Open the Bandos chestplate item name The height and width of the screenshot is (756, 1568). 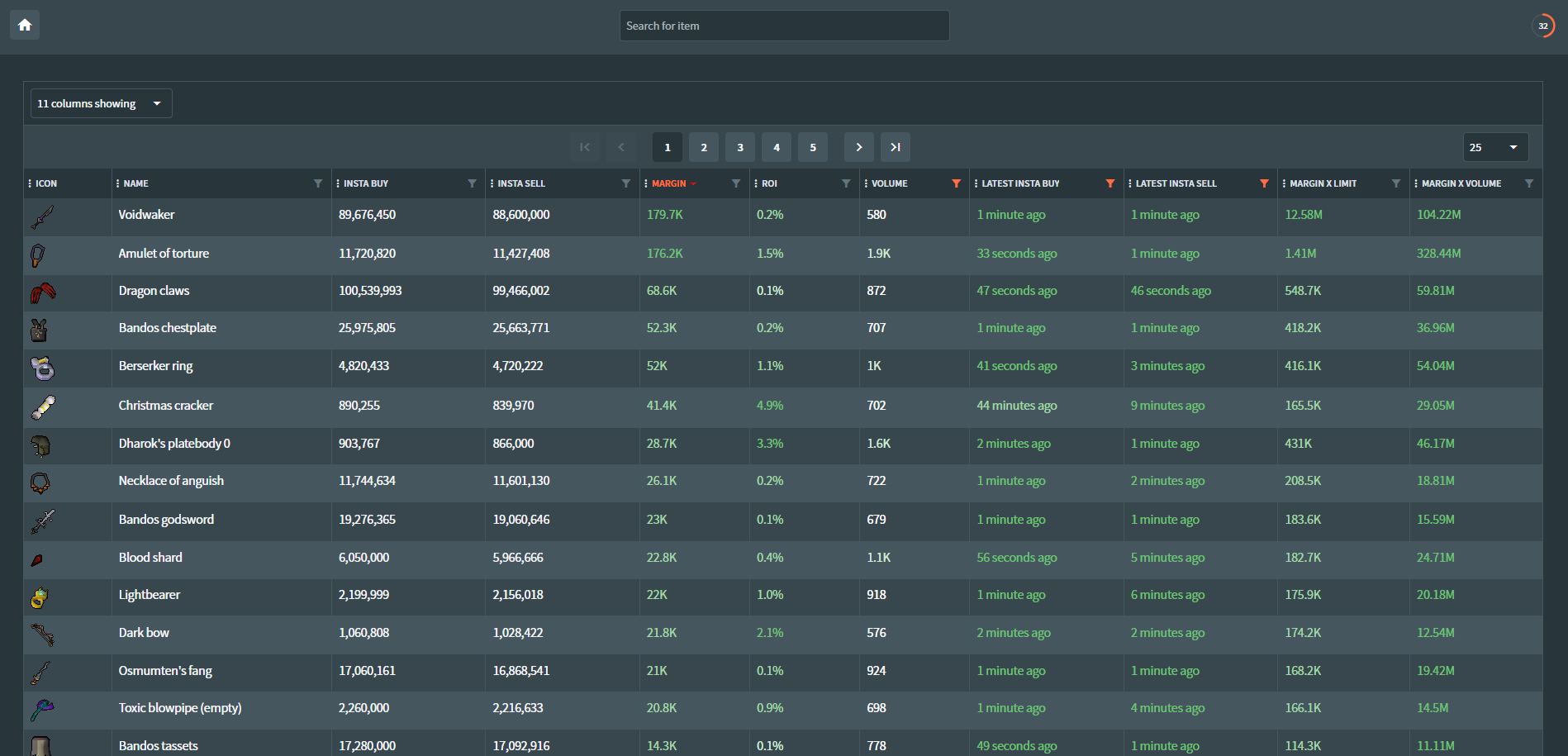coord(168,328)
